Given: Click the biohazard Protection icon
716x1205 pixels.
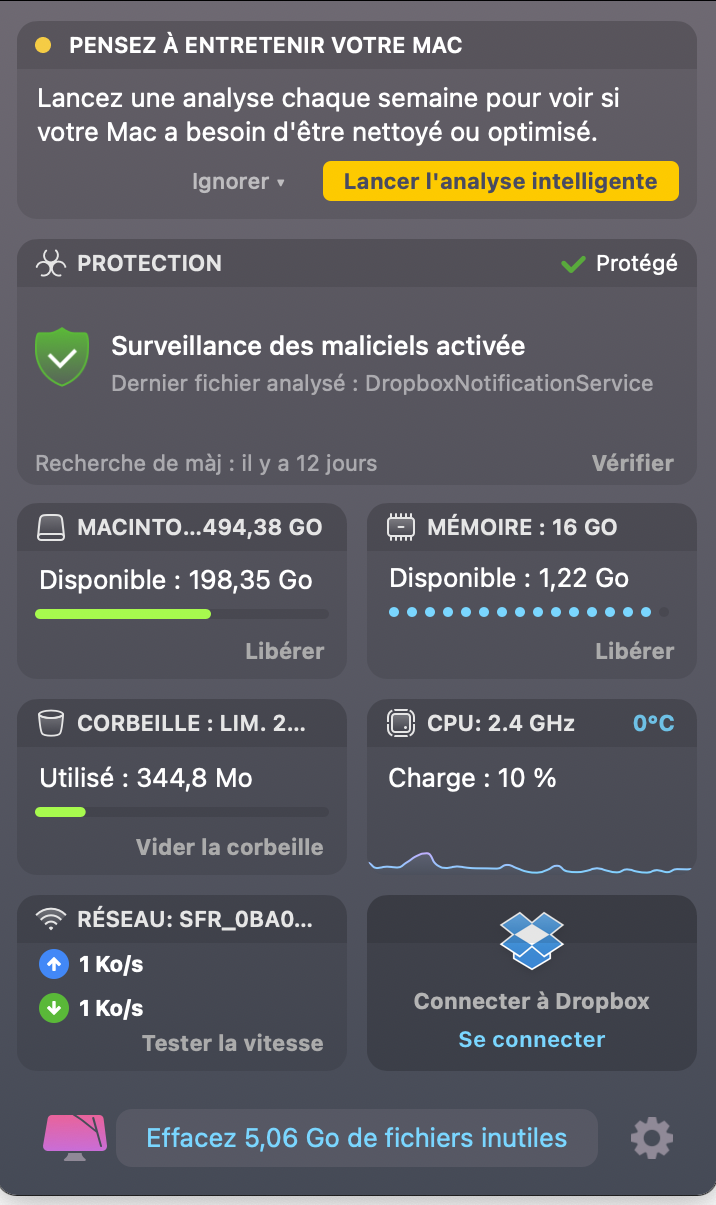Looking at the screenshot, I should (x=51, y=264).
